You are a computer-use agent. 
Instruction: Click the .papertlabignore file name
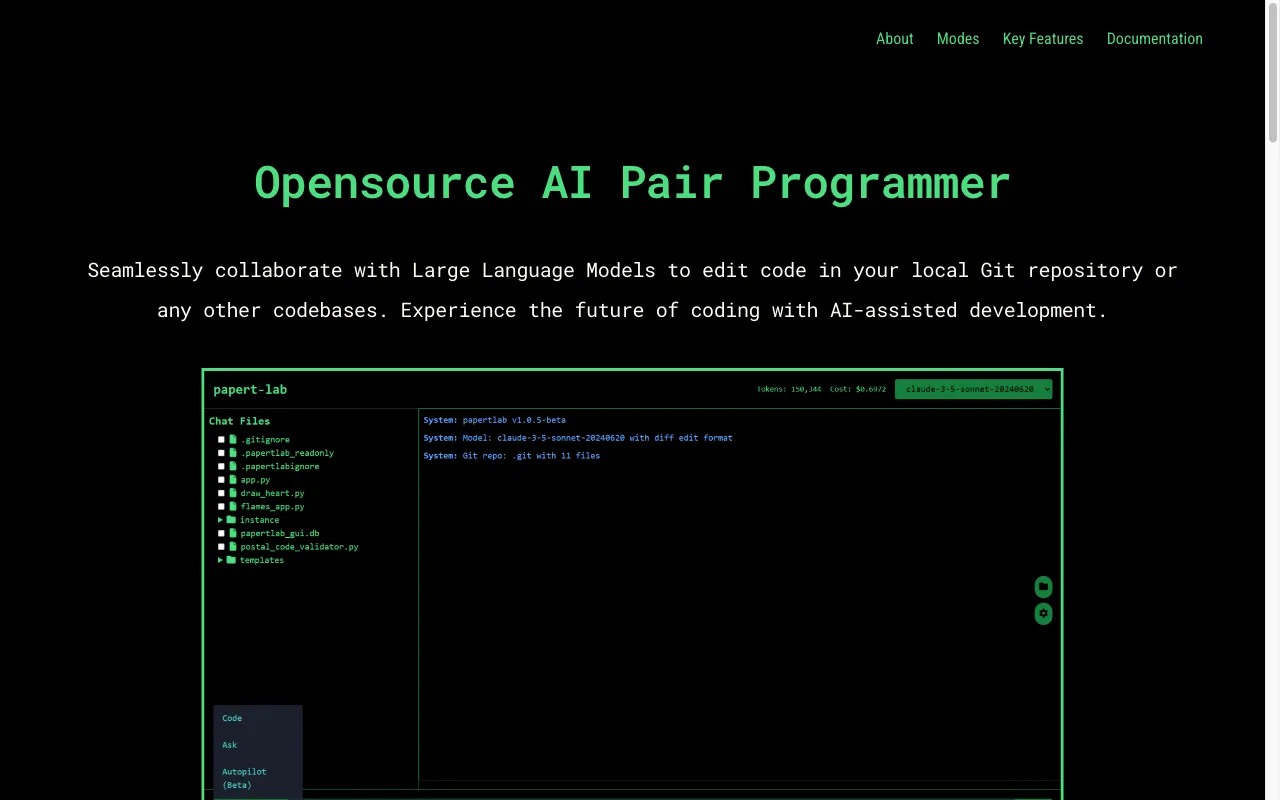tap(280, 467)
